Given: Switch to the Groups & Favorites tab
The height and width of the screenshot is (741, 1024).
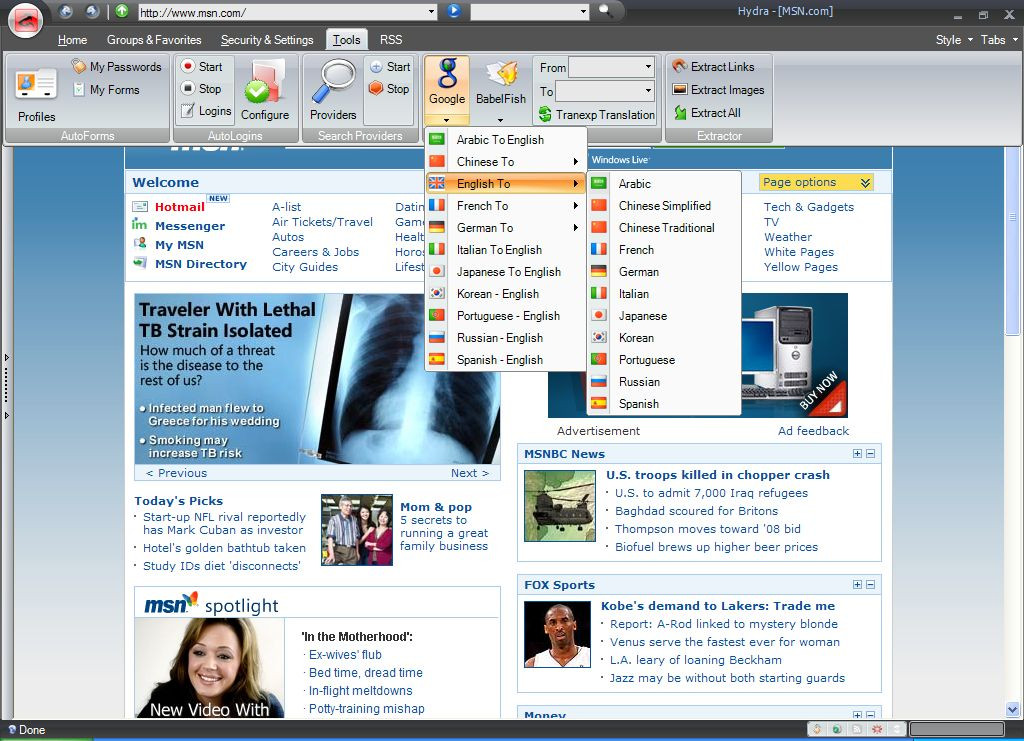Looking at the screenshot, I should pyautogui.click(x=154, y=40).
